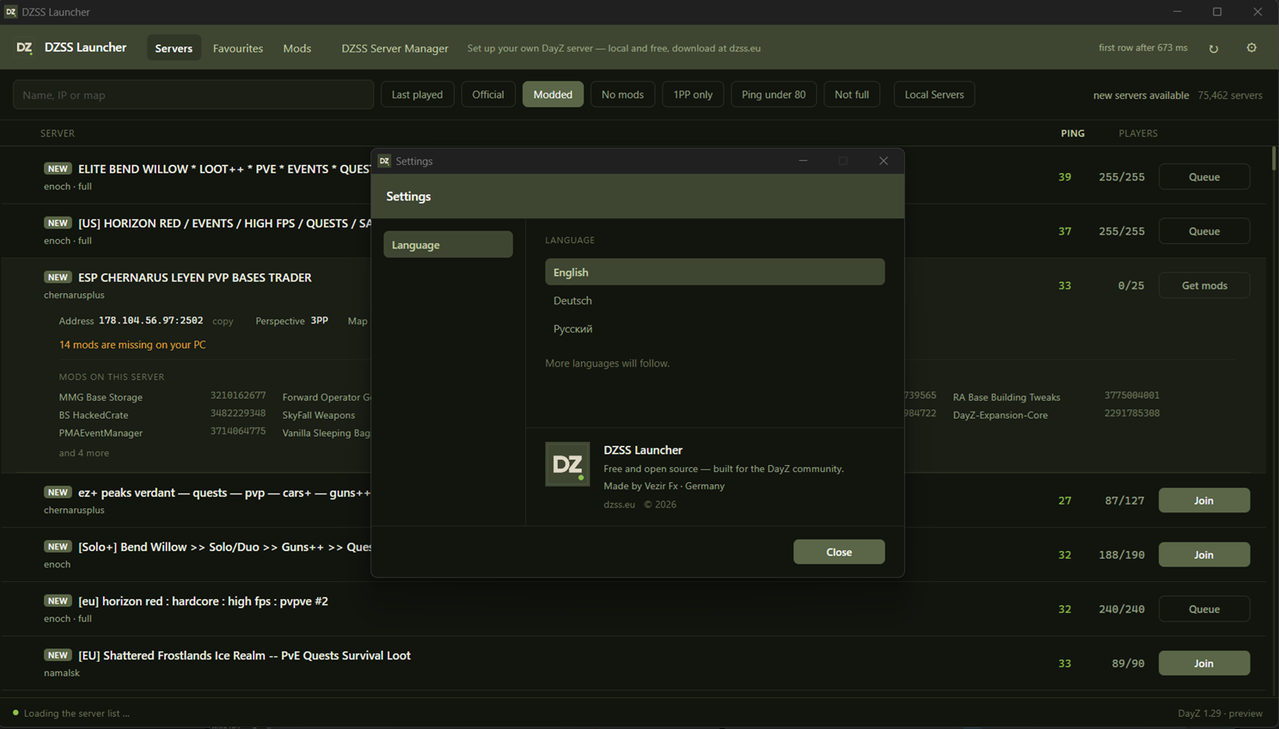The width and height of the screenshot is (1279, 729).
Task: Minimize the Settings dialog window
Action: [x=803, y=161]
